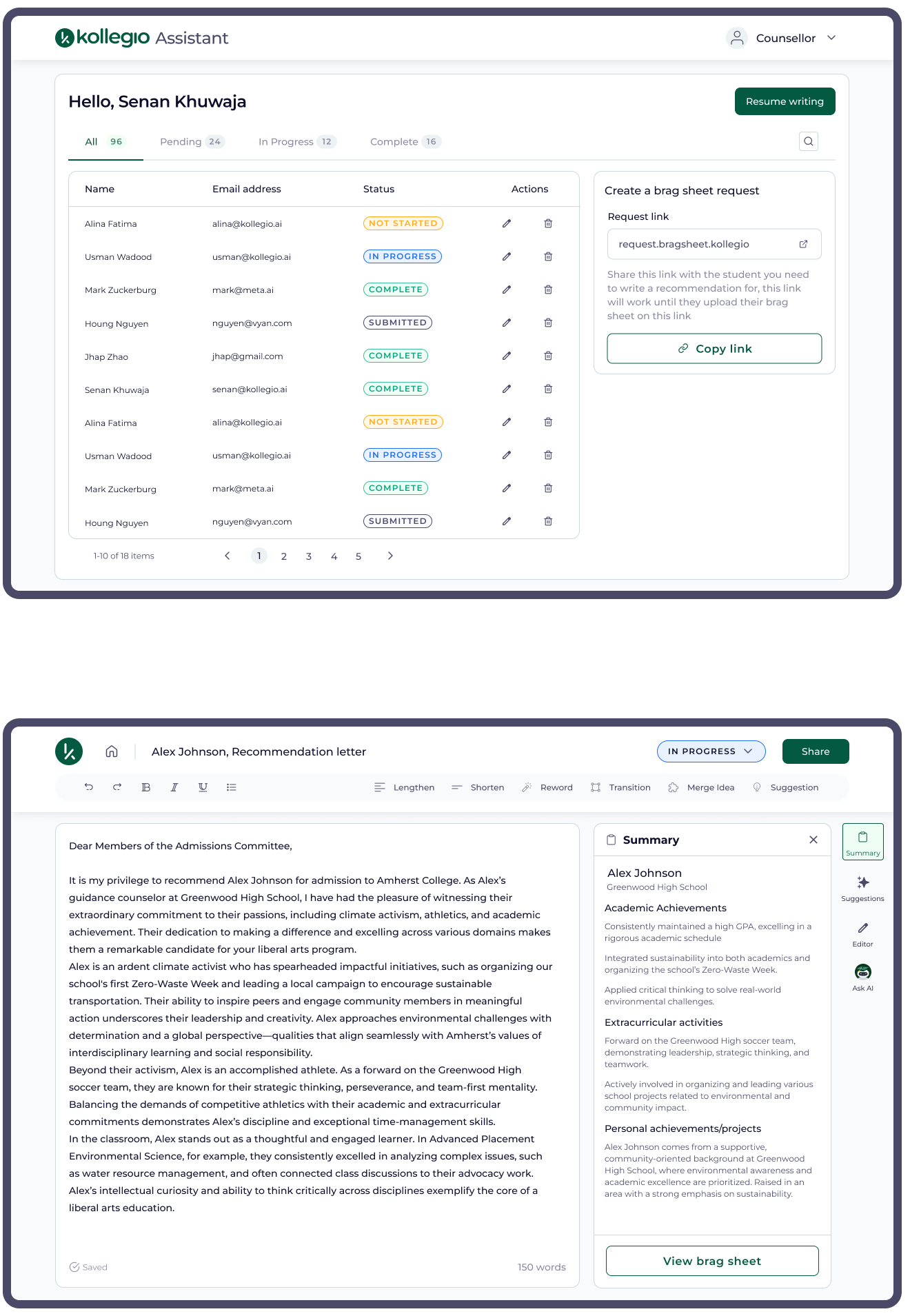The height and width of the screenshot is (1316, 910).
Task: Go to the home icon
Action: (112, 751)
